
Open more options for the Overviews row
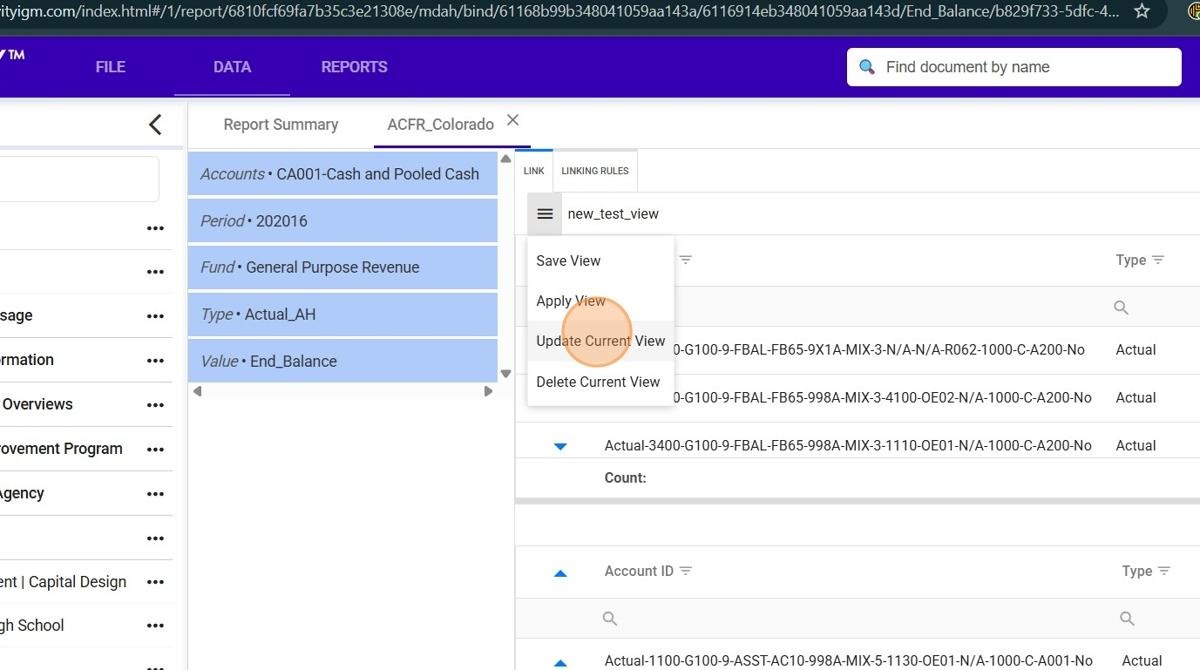tap(155, 405)
